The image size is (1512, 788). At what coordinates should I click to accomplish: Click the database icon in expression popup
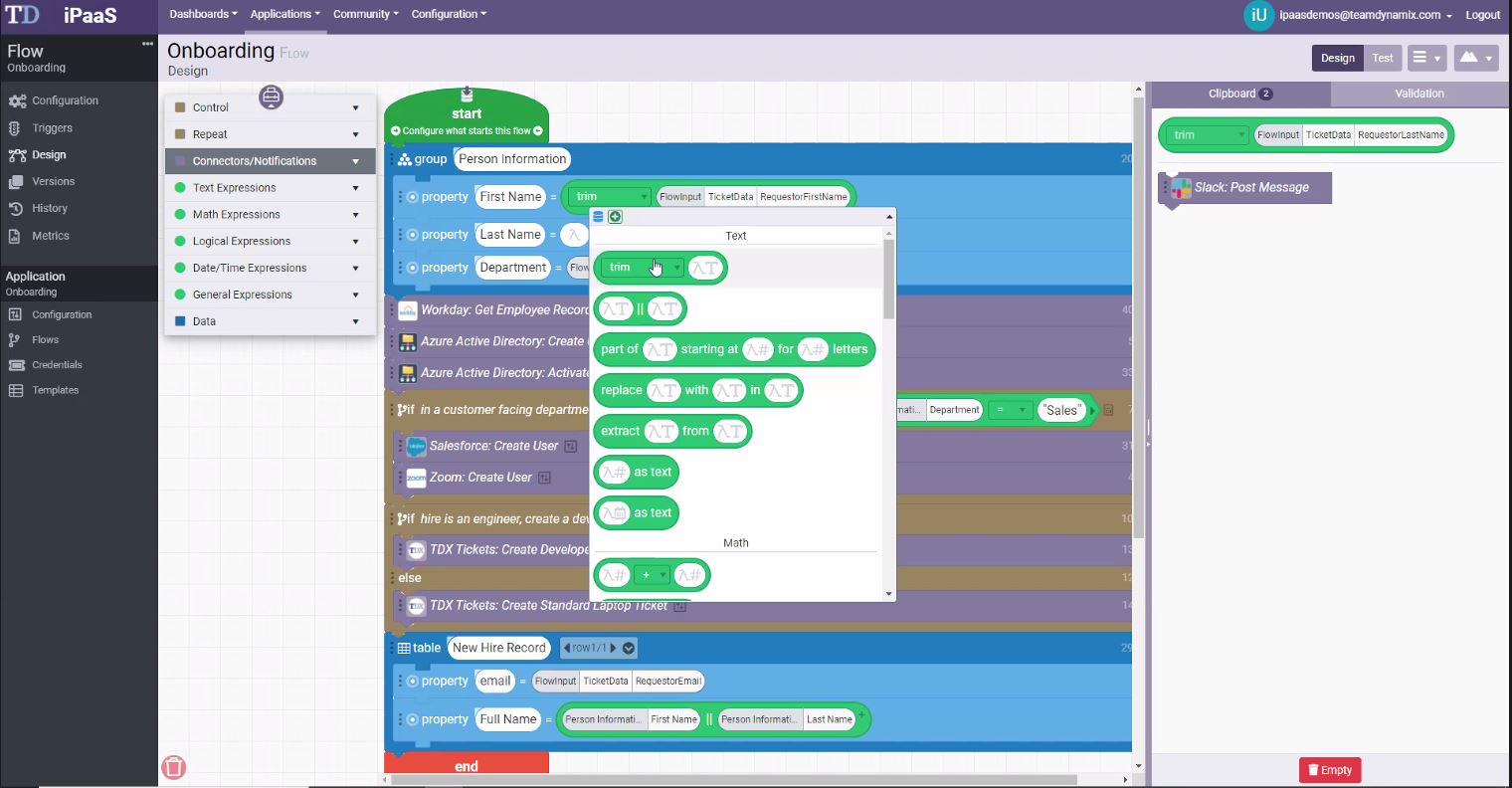pos(598,217)
